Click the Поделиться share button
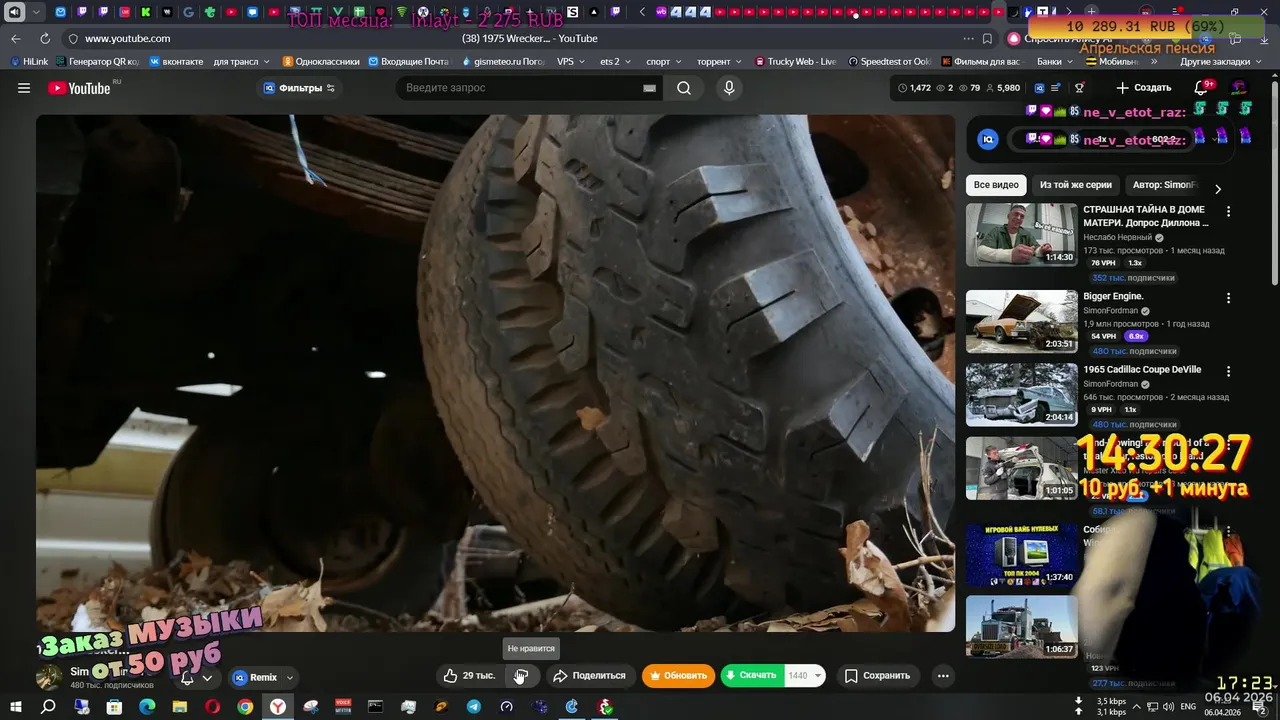Viewport: 1280px width, 720px height. [589, 676]
